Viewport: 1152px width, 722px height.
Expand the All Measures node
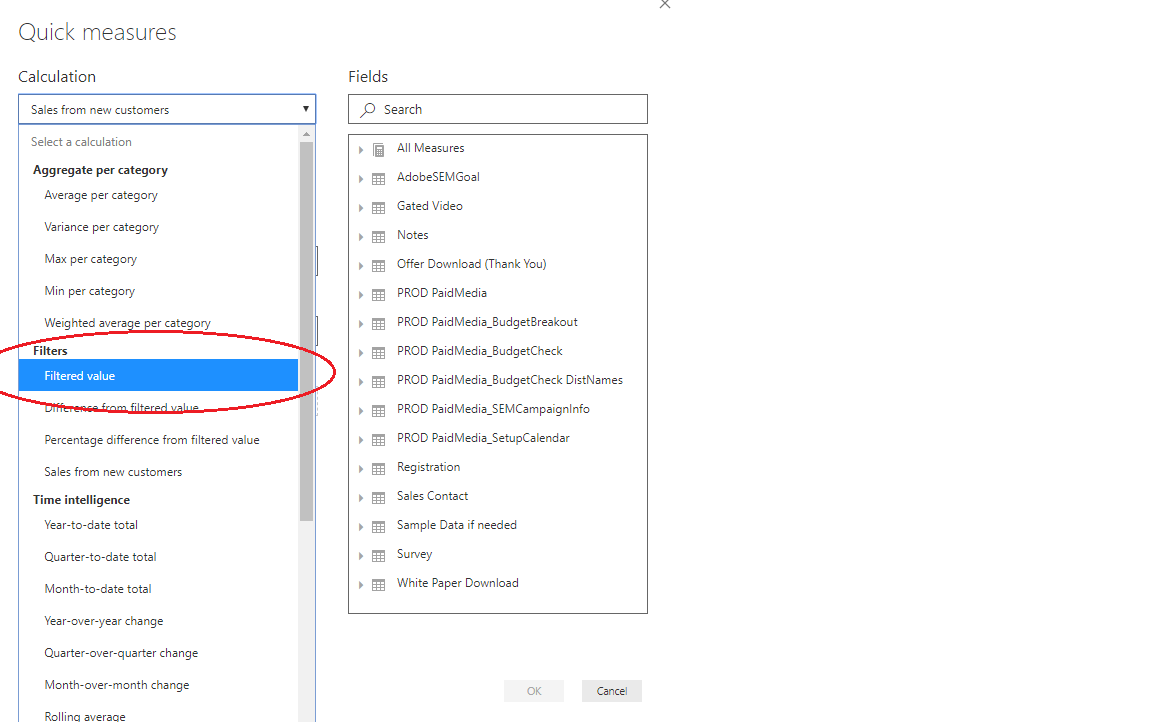pos(361,150)
